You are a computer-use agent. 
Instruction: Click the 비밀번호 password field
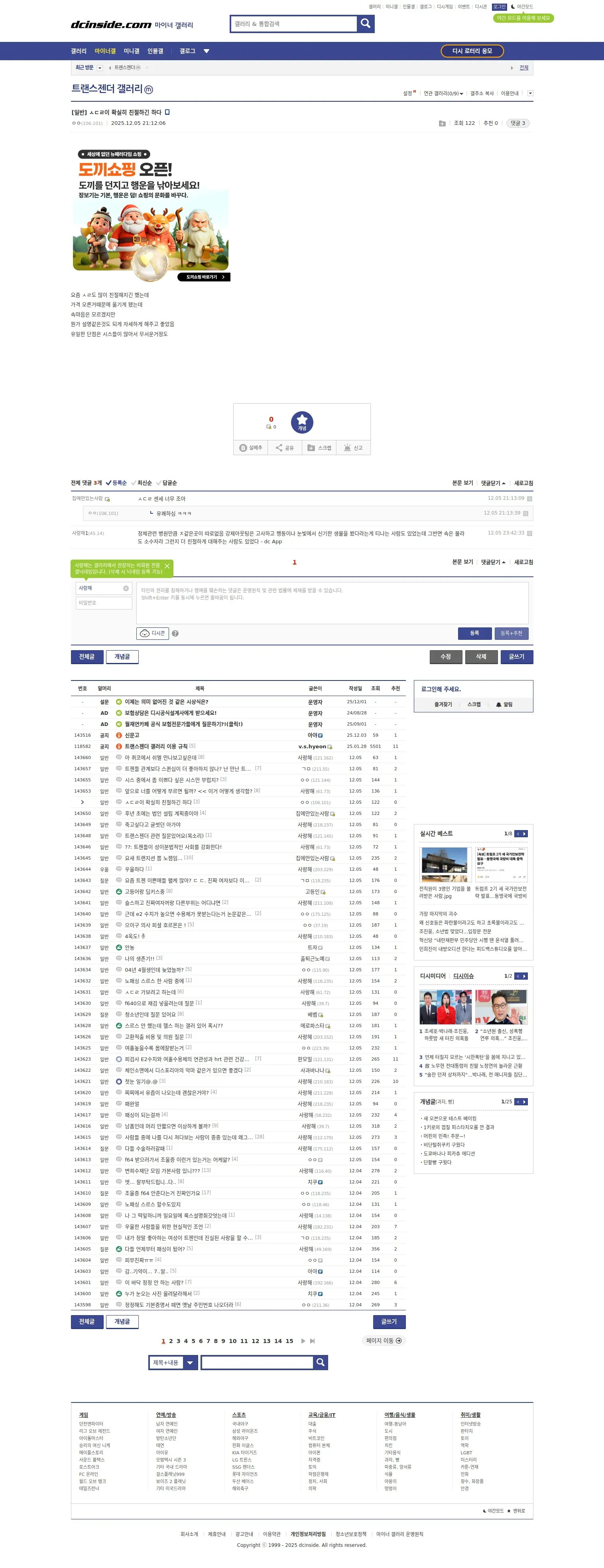[x=104, y=603]
